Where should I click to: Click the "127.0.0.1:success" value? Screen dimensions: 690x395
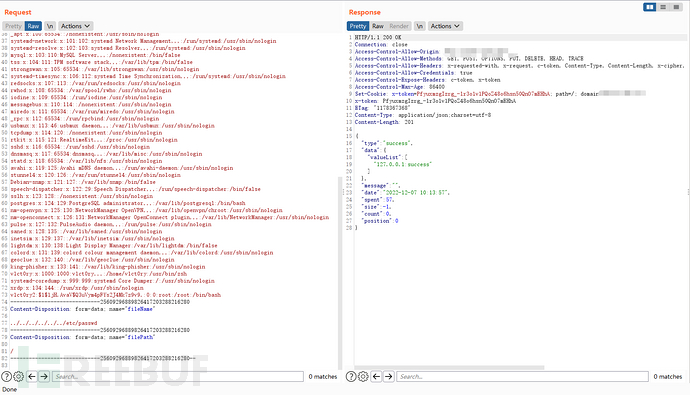pos(403,164)
